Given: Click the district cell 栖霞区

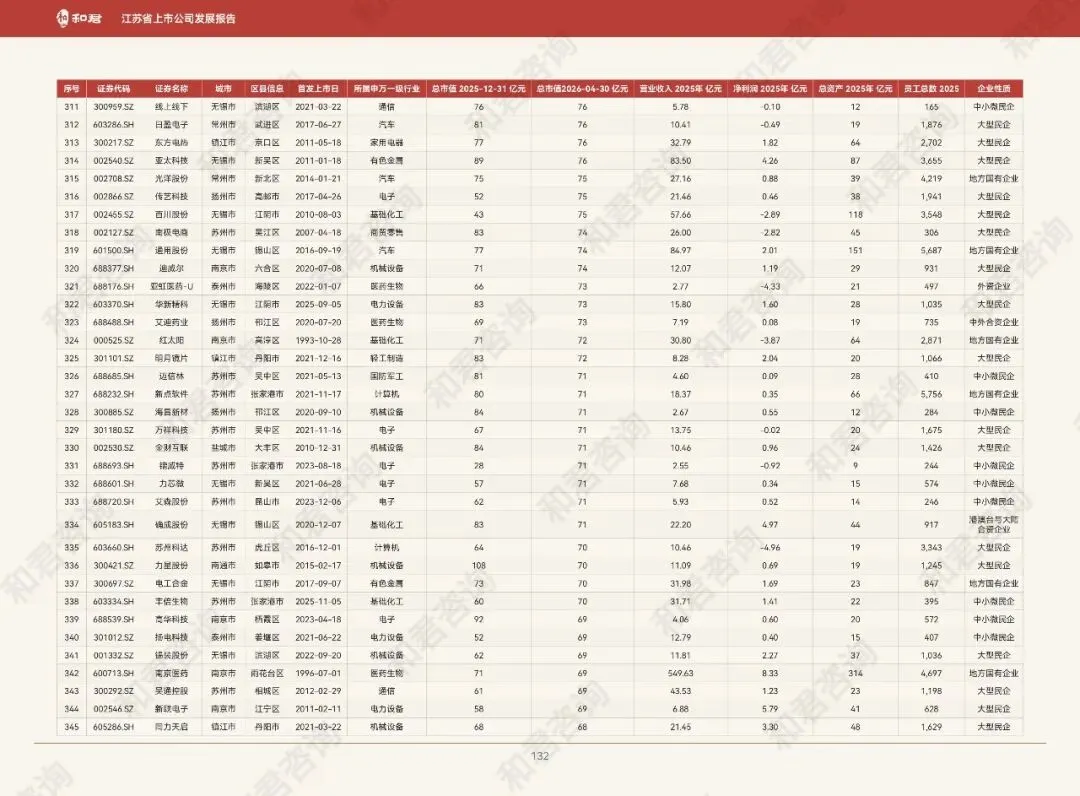Looking at the screenshot, I should click(267, 619).
